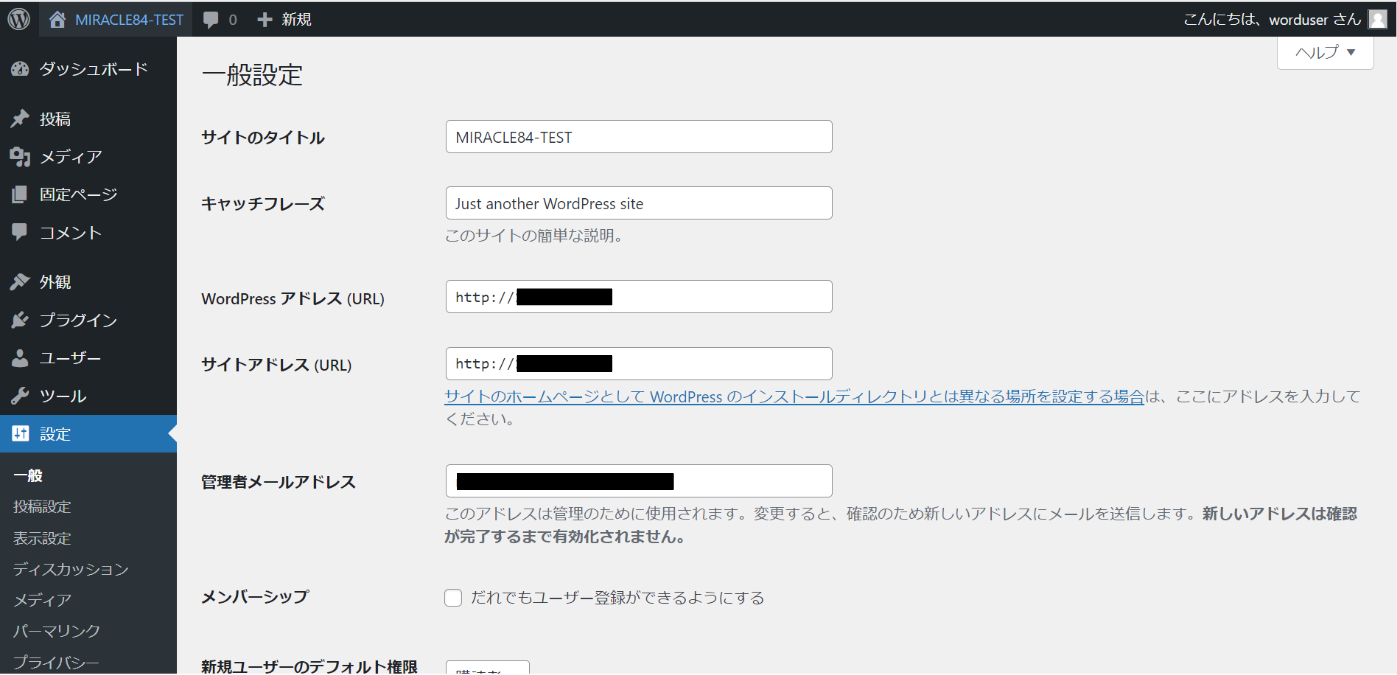Open 固定ページ menu label
Image resolution: width=1397 pixels, height=675 pixels.
click(79, 195)
